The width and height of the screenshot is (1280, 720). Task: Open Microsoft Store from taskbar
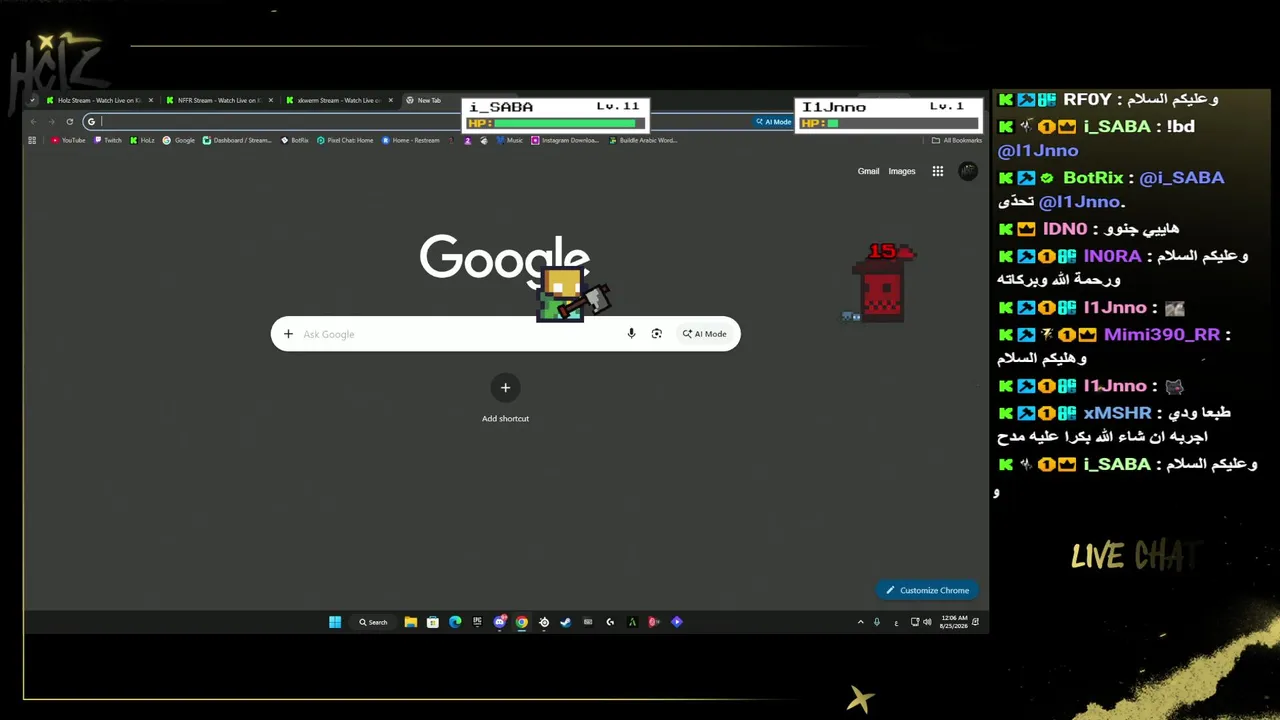433,622
